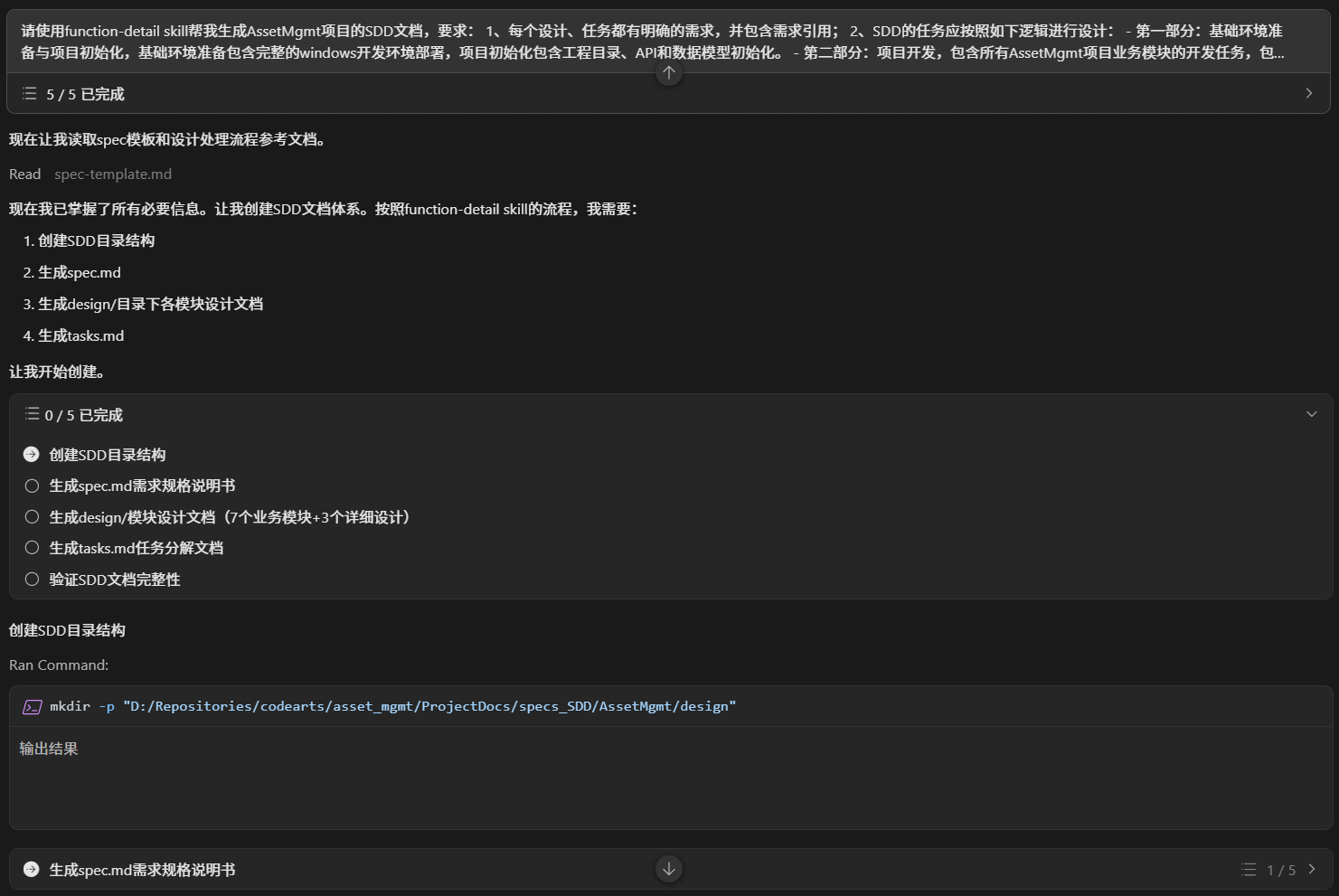Click the 1. 创建SDD目录结构 list item

pos(89,241)
